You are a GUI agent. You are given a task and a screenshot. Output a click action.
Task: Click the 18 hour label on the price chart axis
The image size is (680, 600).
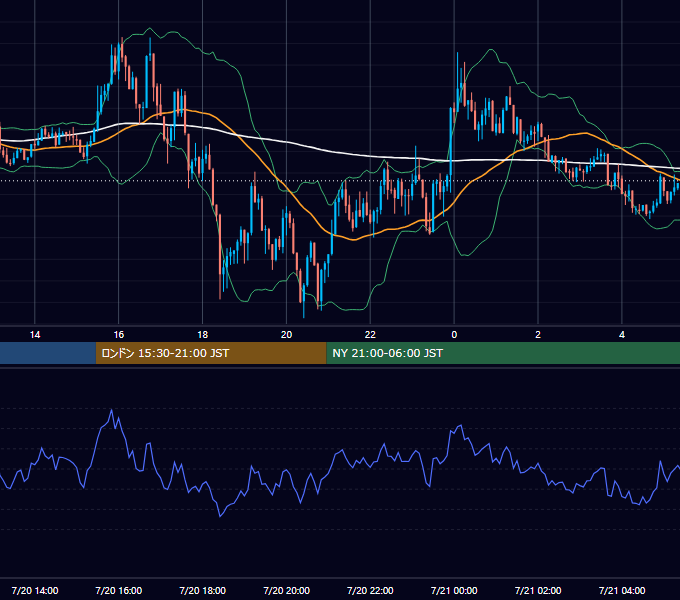203,335
